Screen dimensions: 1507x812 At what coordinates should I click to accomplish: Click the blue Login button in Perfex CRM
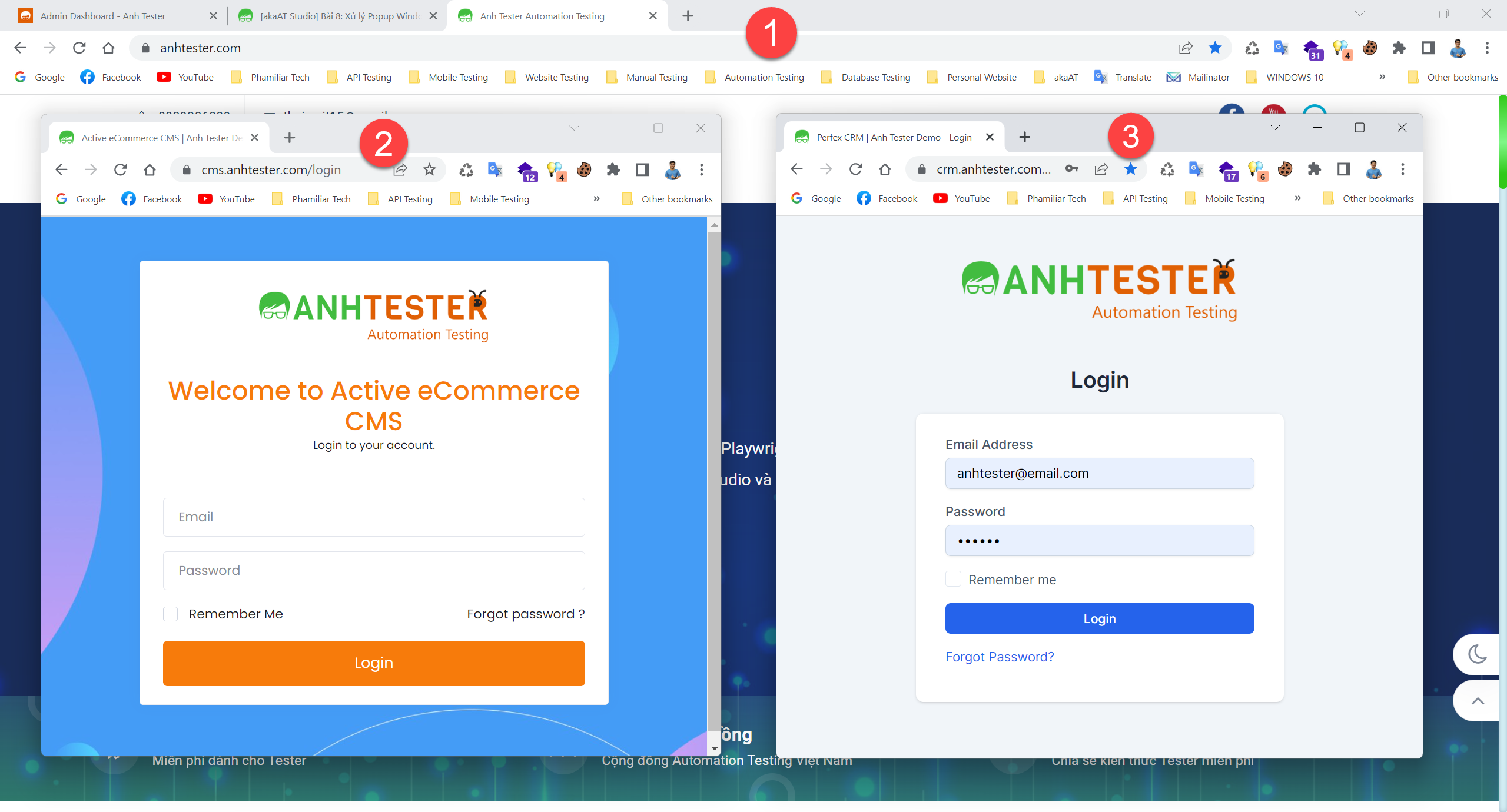[x=1100, y=618]
